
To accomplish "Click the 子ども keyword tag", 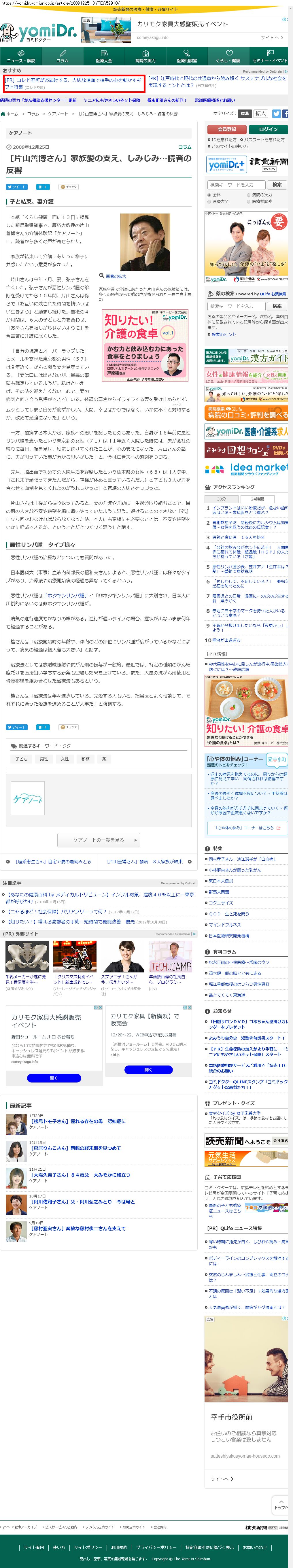I will click(21, 759).
